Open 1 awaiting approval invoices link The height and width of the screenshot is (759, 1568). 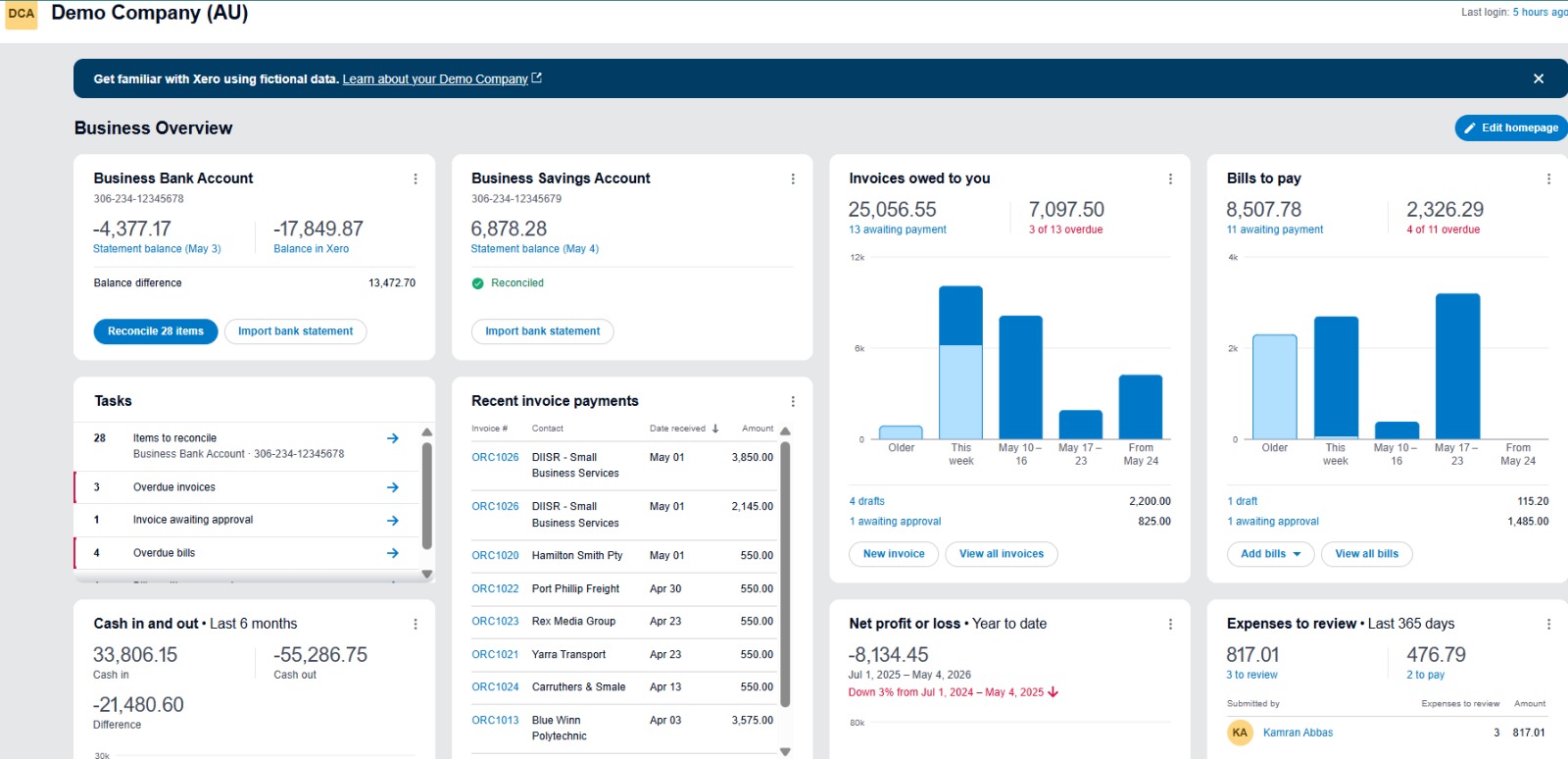[x=896, y=522]
